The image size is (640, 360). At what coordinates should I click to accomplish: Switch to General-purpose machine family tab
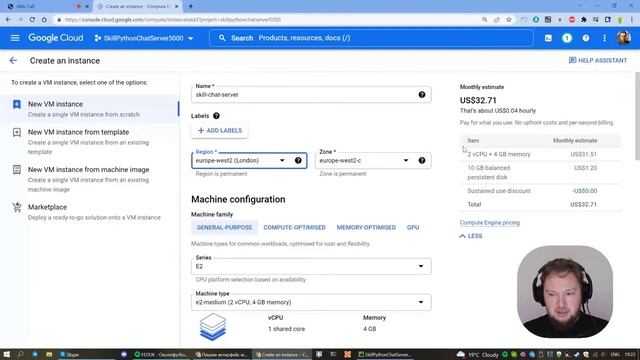tap(224, 227)
